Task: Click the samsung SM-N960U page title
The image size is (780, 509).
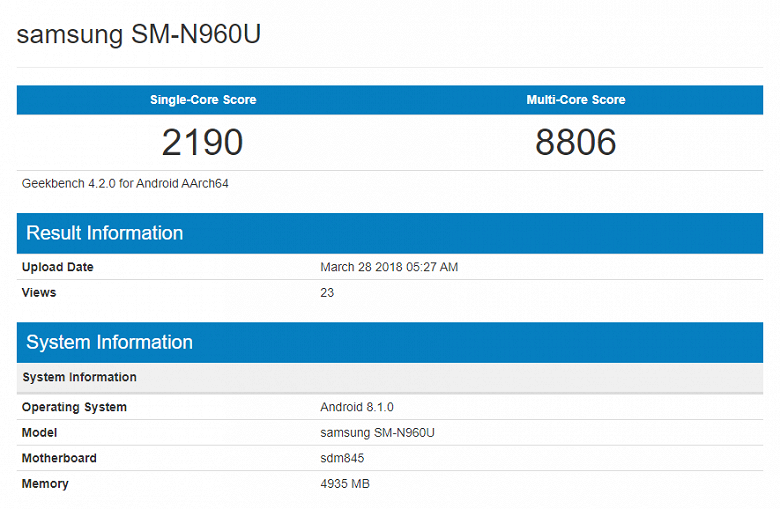Action: tap(139, 35)
